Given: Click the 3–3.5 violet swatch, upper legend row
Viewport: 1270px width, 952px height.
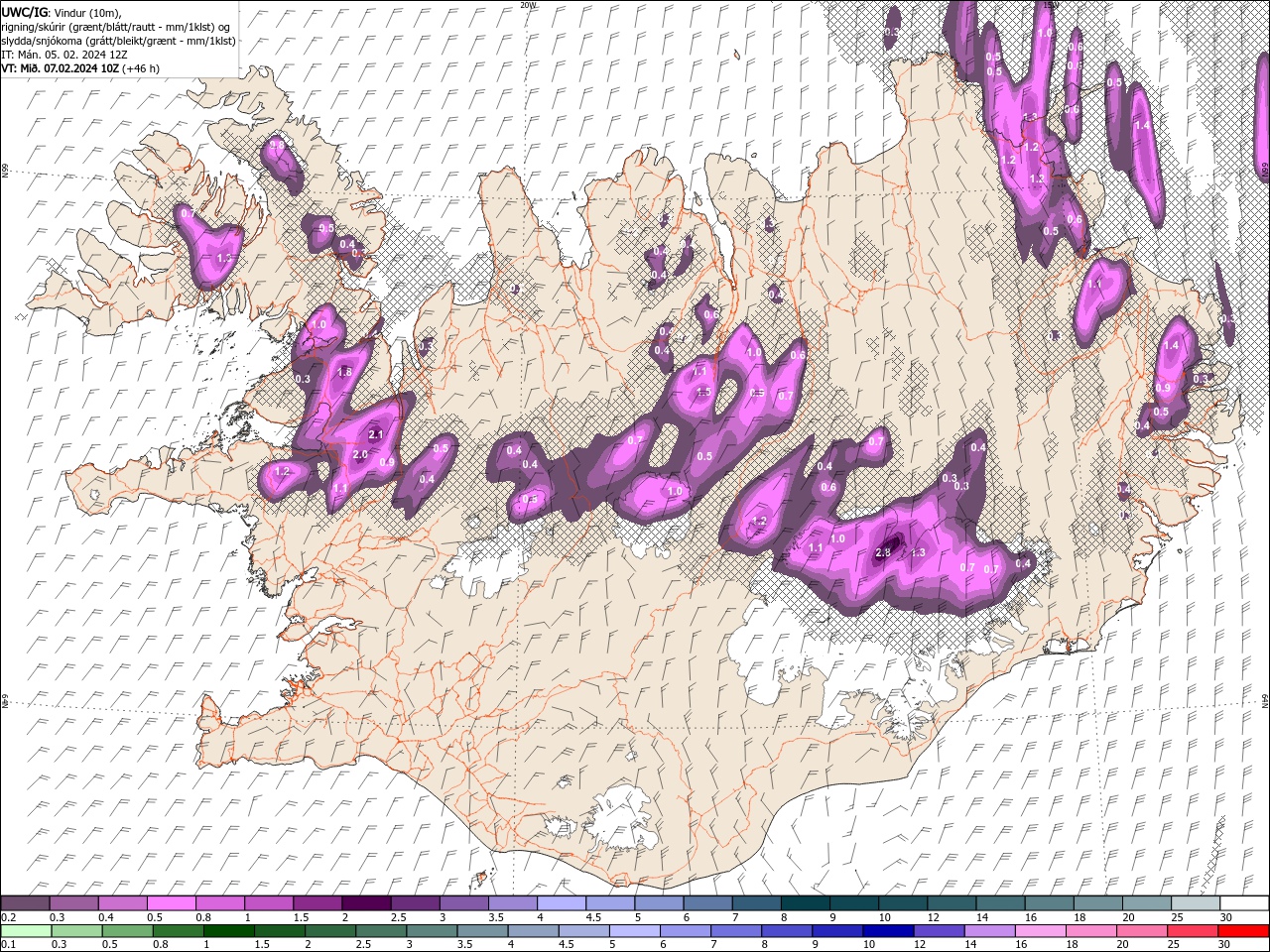Looking at the screenshot, I should click(x=464, y=902).
